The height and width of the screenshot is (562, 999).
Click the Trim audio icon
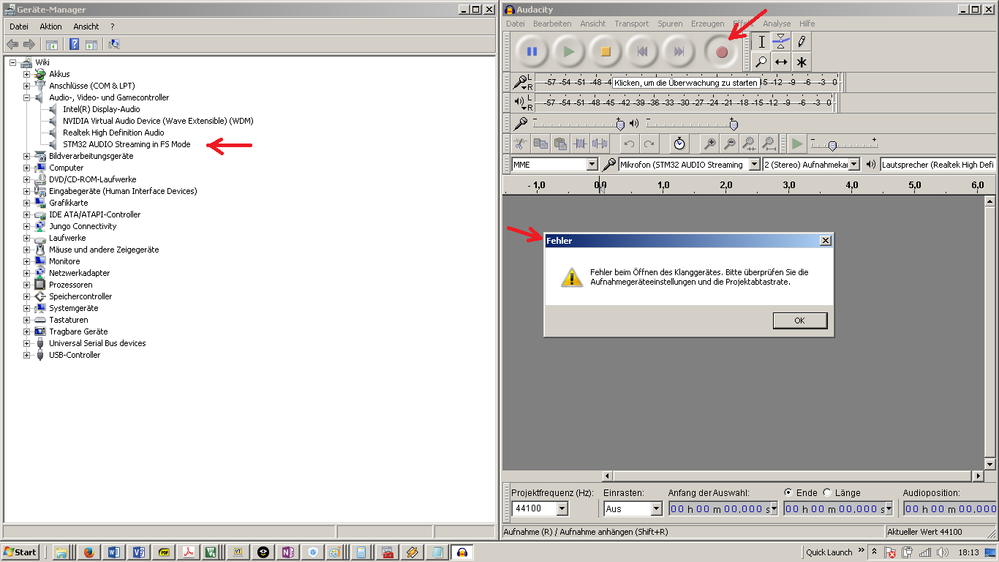[580, 144]
